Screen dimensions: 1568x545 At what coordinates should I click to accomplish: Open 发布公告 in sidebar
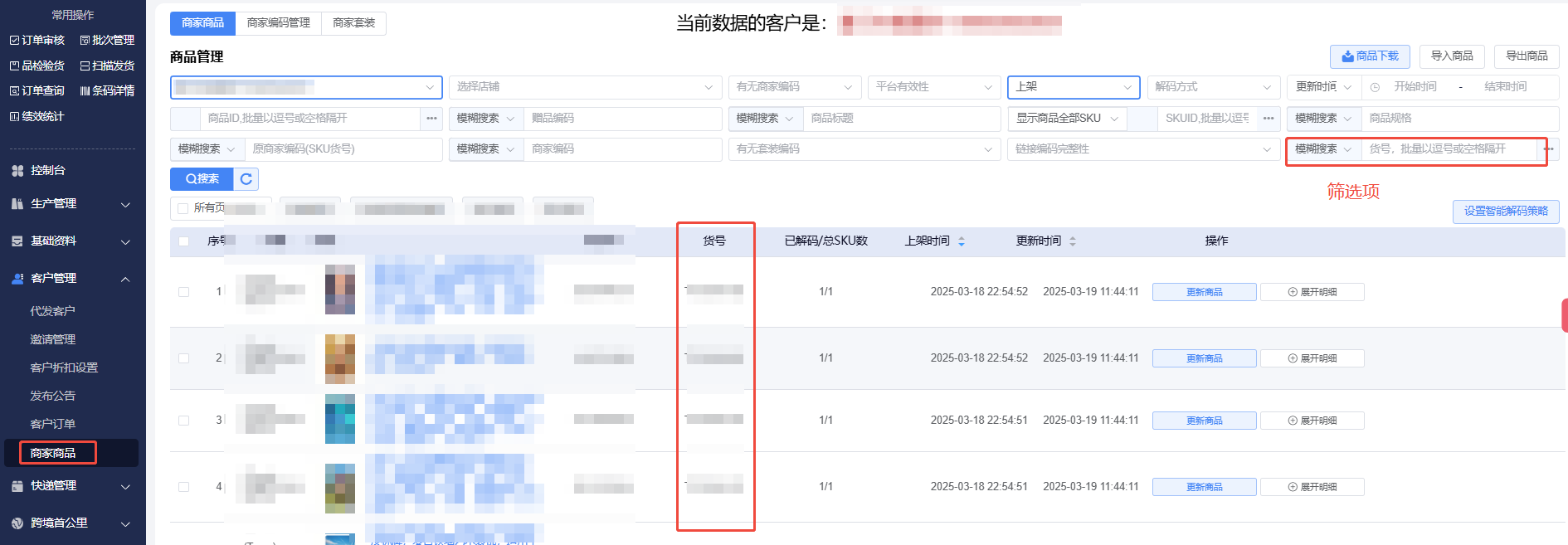point(53,396)
